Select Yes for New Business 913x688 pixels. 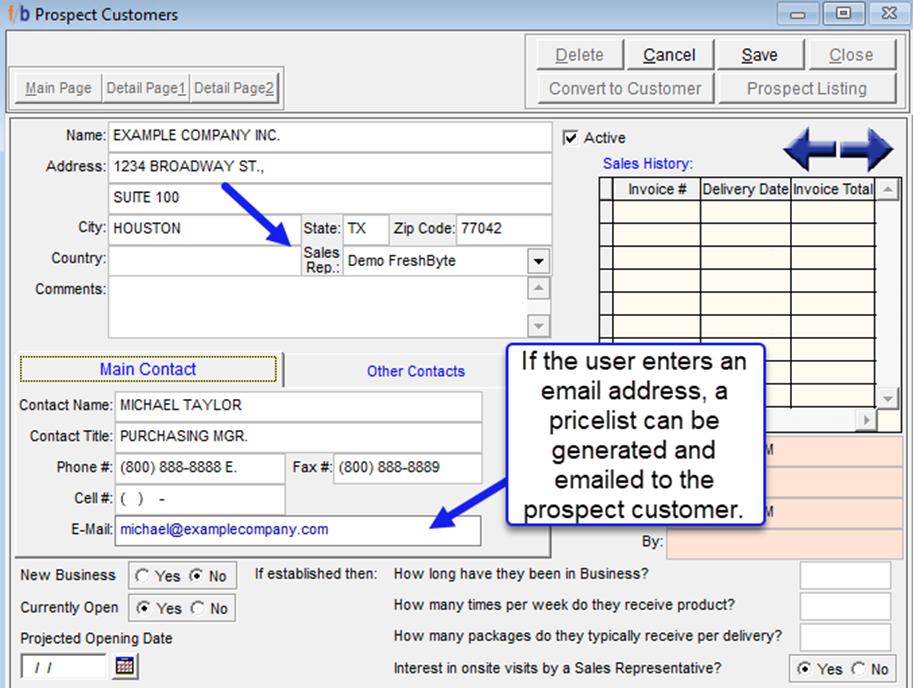143,576
